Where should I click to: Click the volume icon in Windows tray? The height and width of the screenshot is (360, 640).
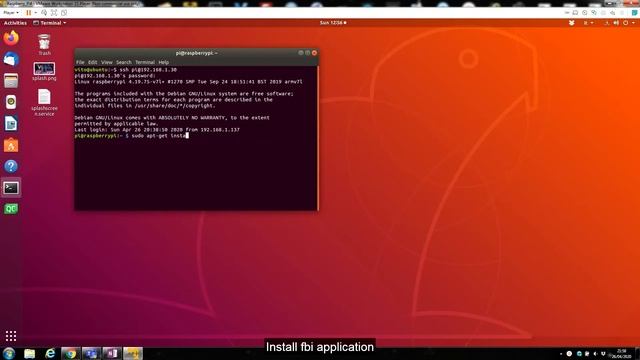(596, 354)
